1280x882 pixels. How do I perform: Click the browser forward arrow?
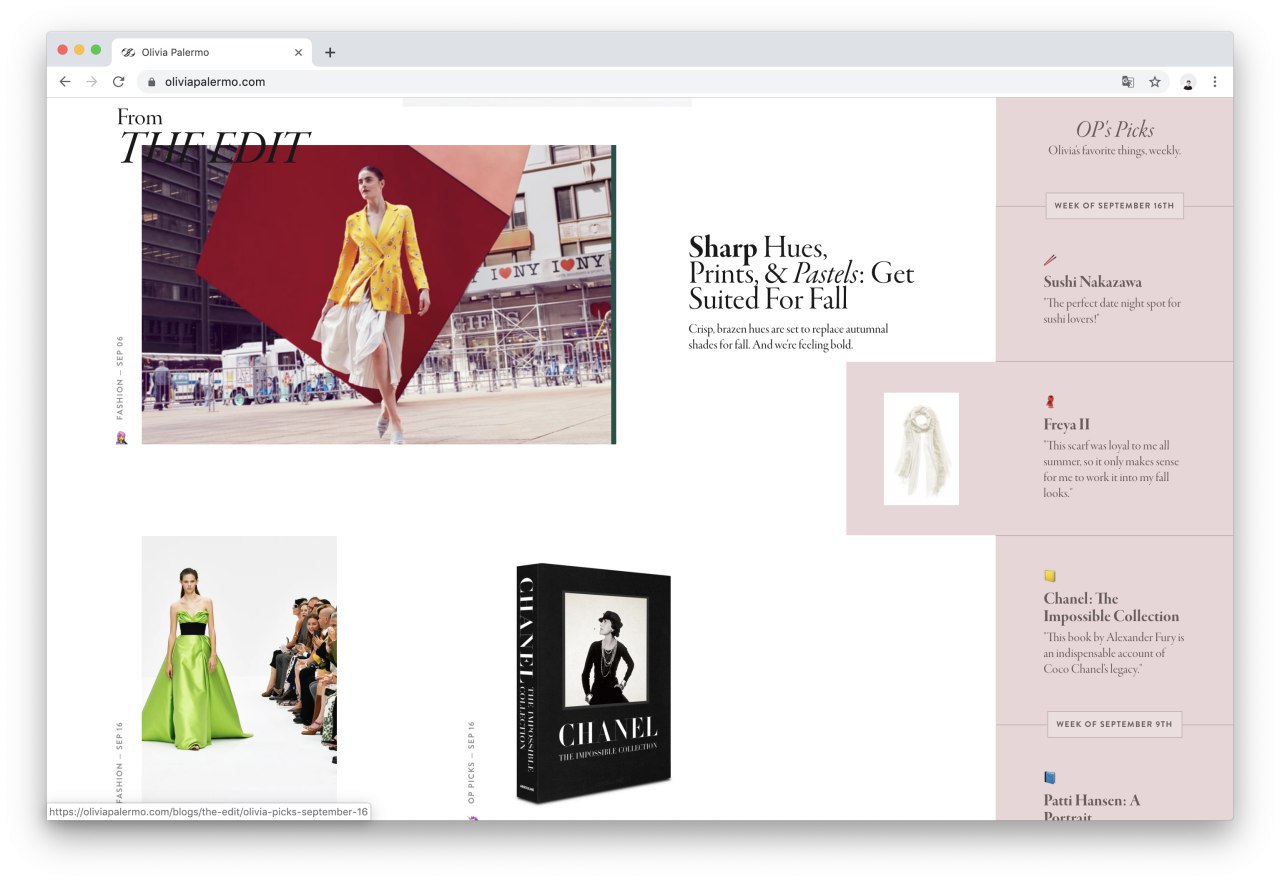point(92,82)
